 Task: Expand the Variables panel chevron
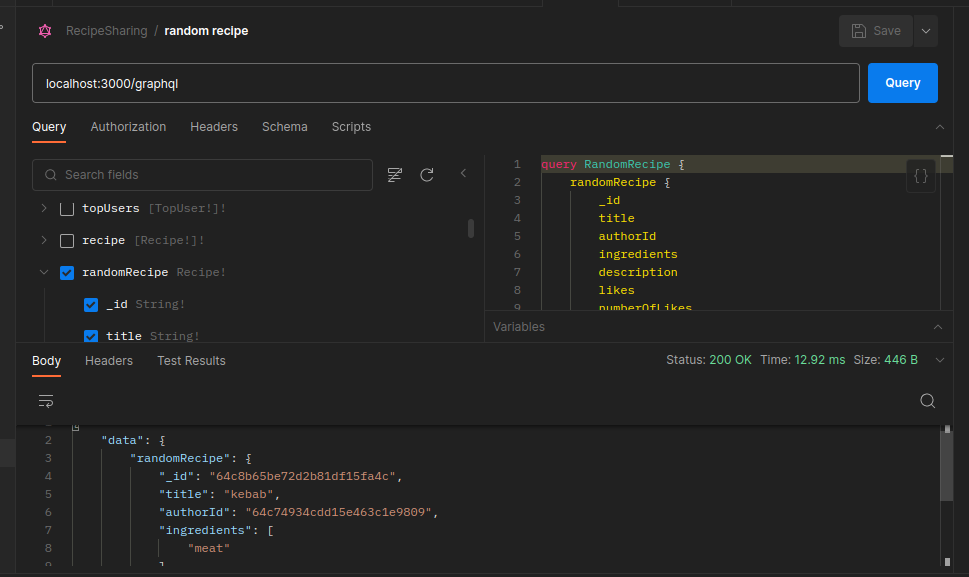937,327
